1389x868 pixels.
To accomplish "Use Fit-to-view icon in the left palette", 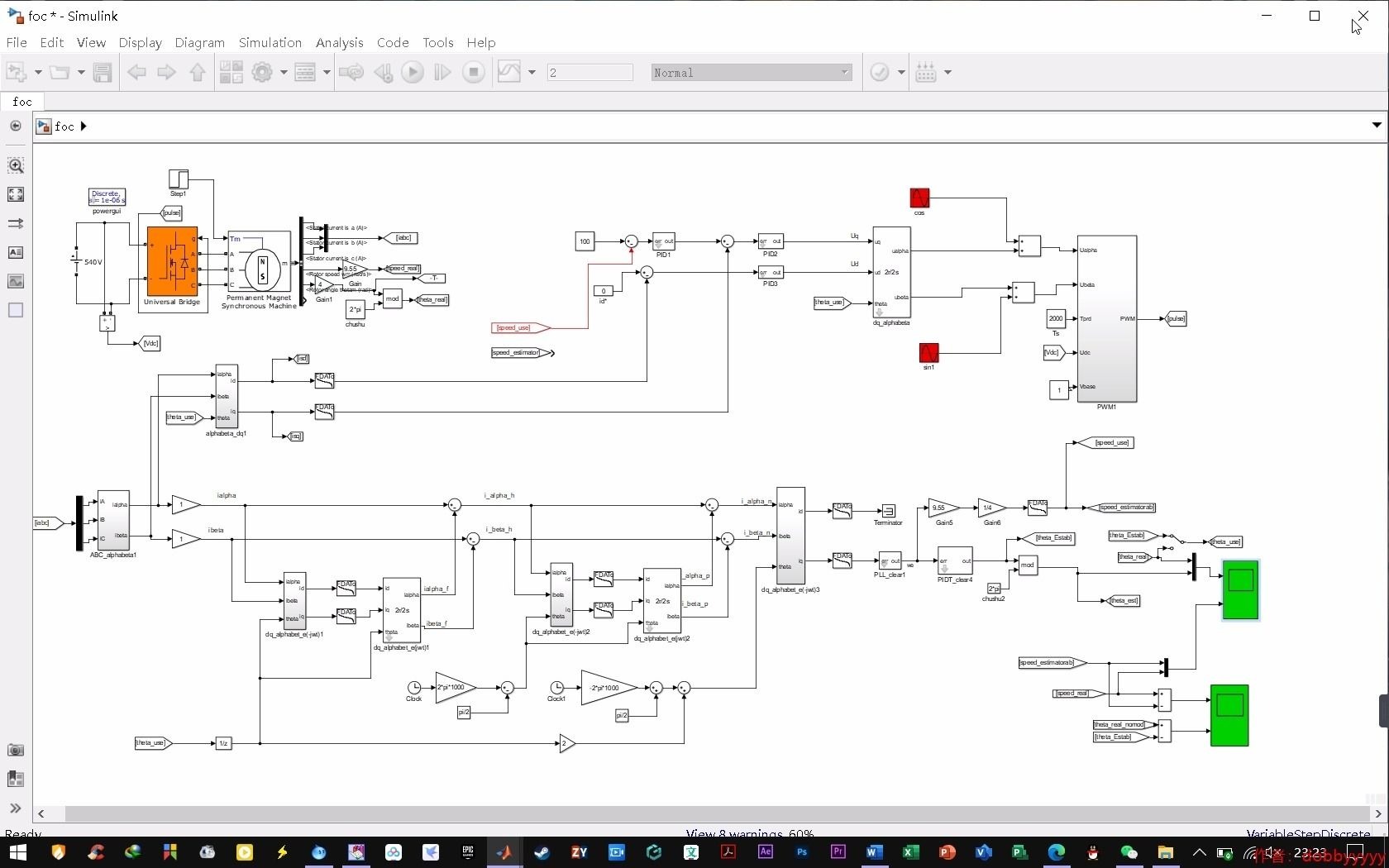I will [x=15, y=194].
